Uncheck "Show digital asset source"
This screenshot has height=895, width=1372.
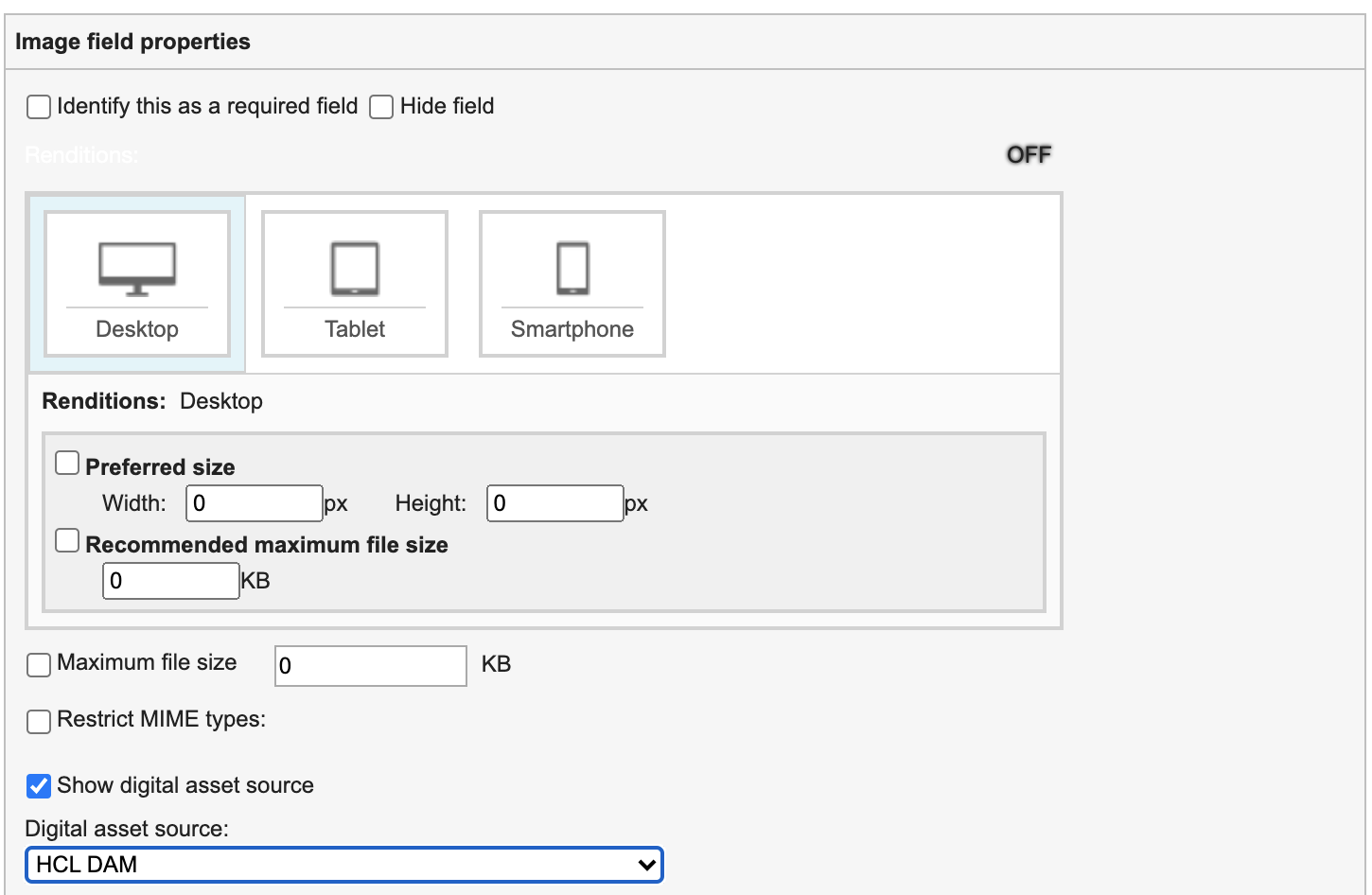coord(38,785)
